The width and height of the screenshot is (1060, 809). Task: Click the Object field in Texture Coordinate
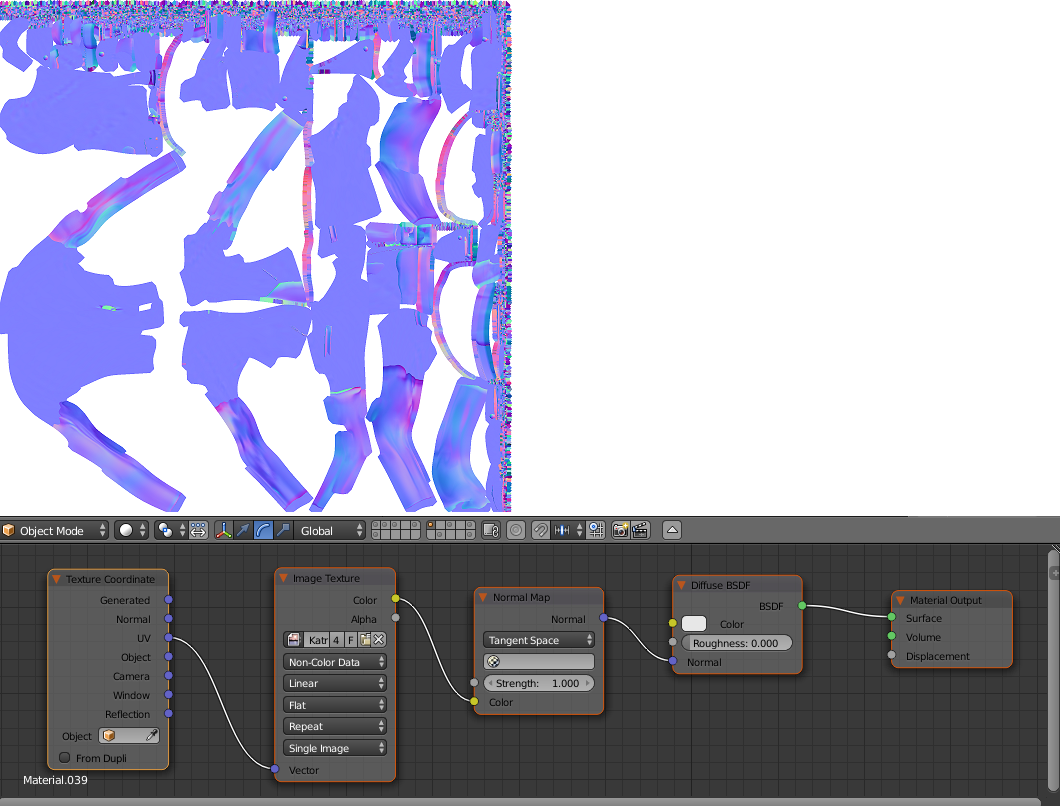pyautogui.click(x=129, y=736)
